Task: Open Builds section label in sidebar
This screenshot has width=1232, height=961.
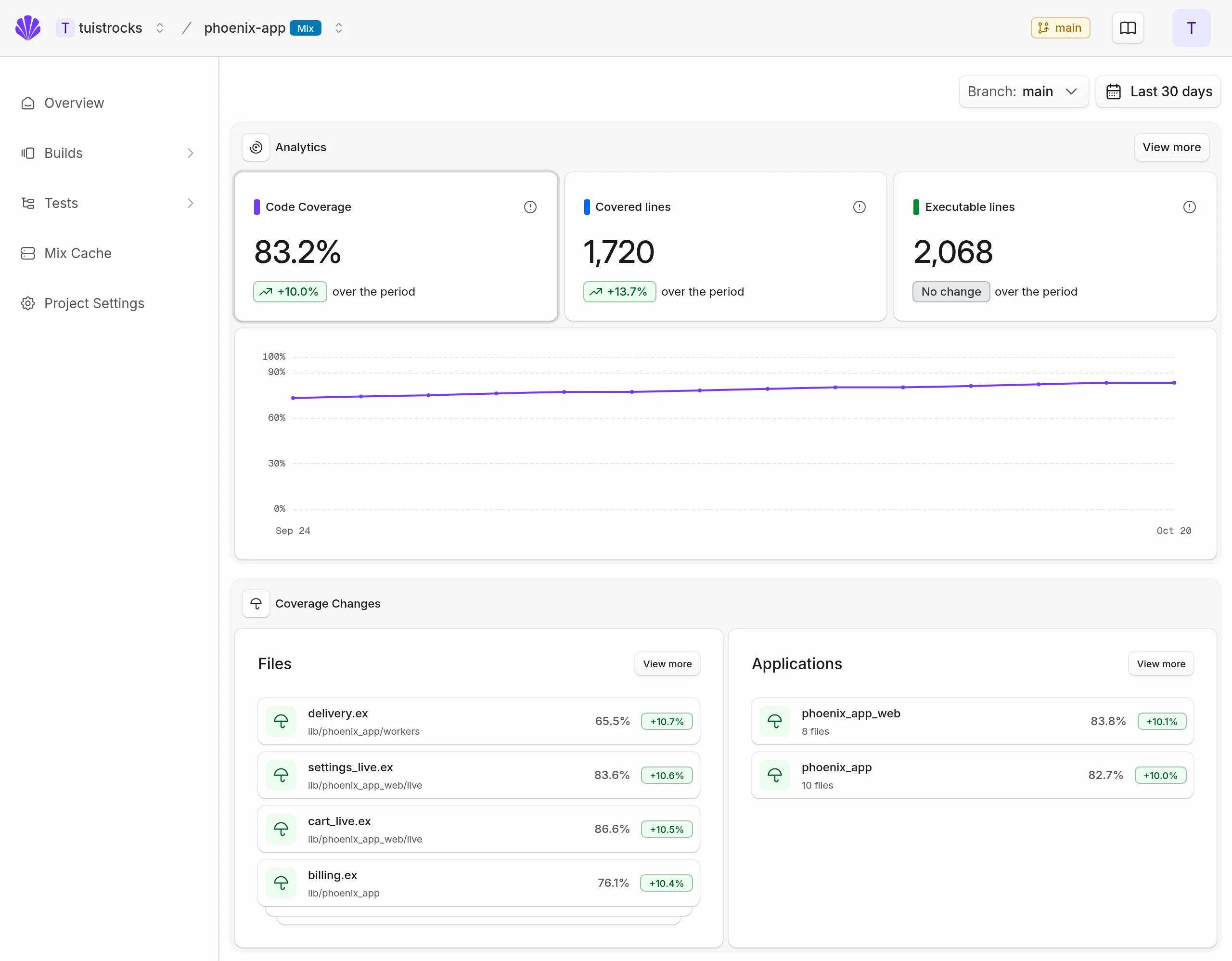Action: pyautogui.click(x=63, y=154)
